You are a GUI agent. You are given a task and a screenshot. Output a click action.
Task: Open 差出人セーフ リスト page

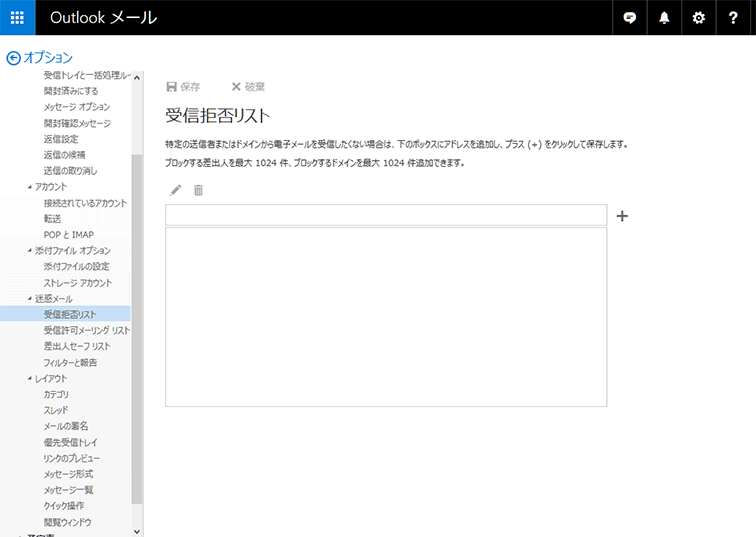(77, 346)
